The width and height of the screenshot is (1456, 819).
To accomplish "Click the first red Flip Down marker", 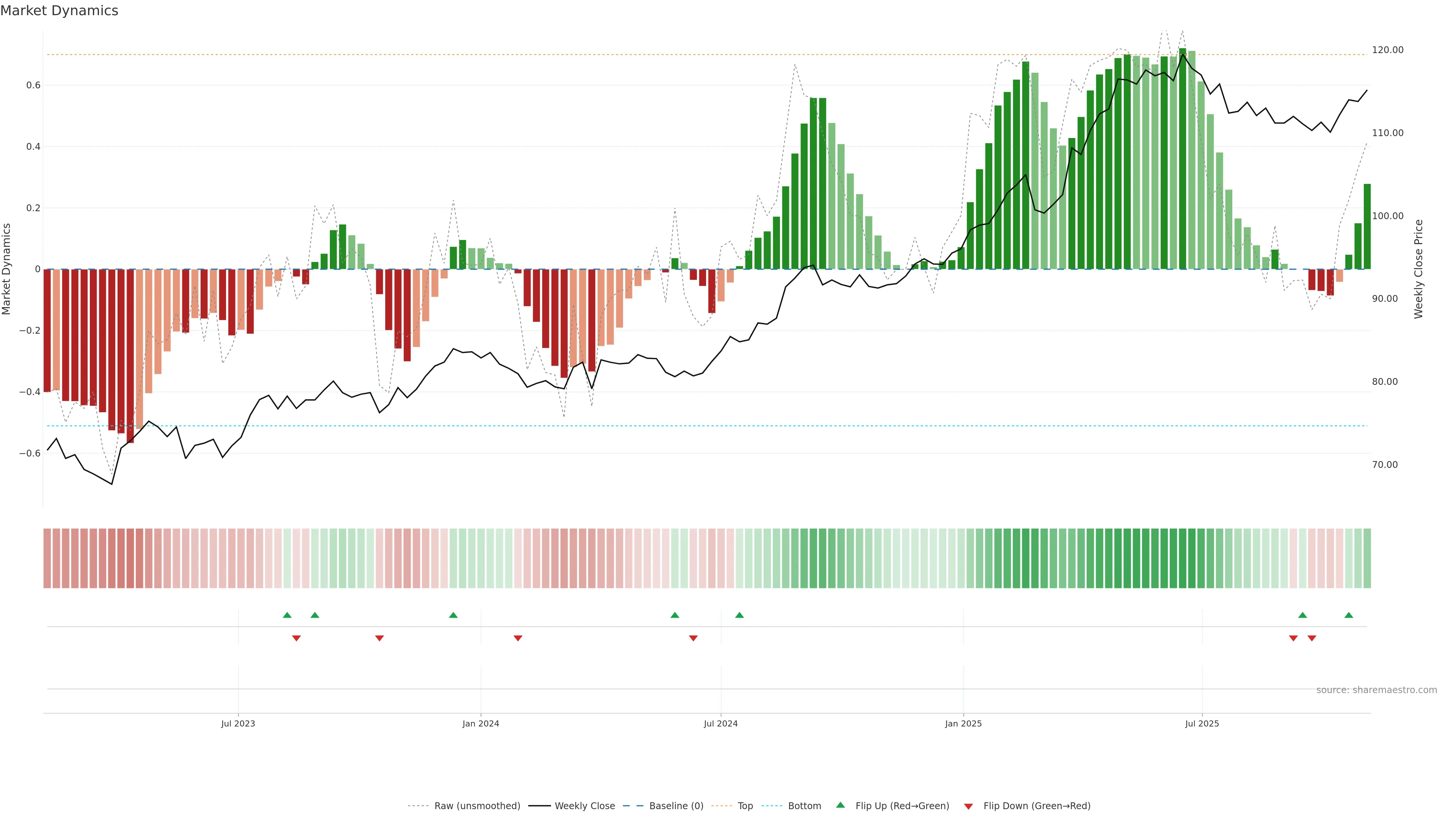I will (x=296, y=638).
